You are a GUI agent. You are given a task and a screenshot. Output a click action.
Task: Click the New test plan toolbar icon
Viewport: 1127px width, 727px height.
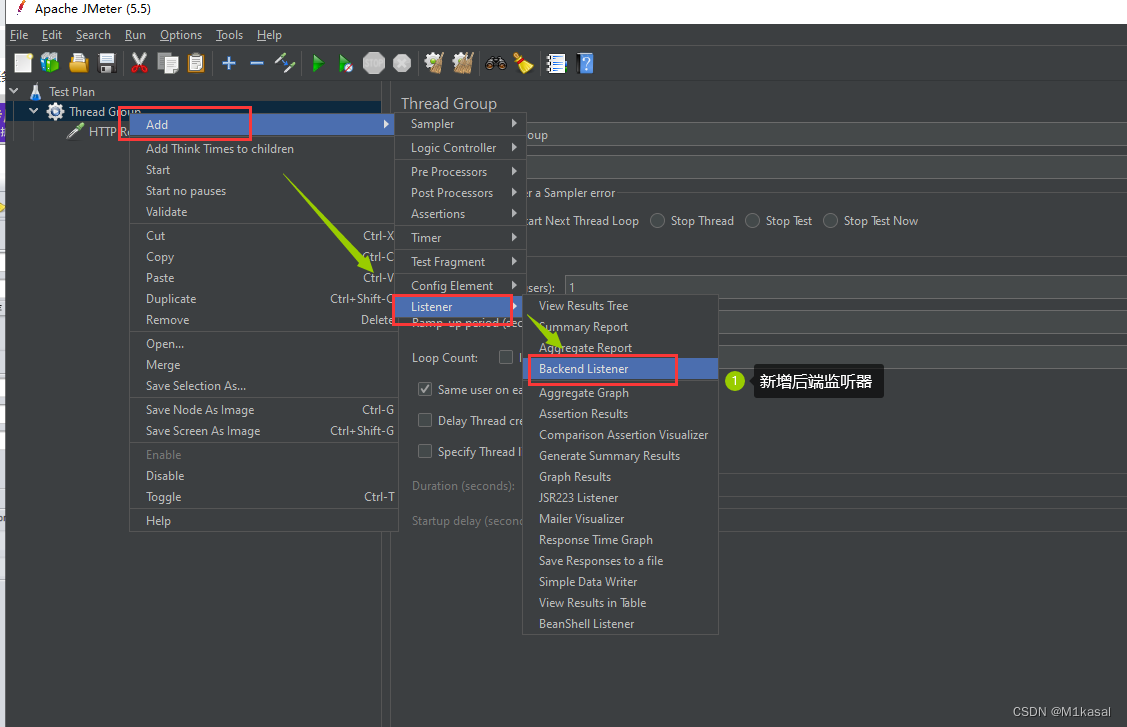click(23, 63)
